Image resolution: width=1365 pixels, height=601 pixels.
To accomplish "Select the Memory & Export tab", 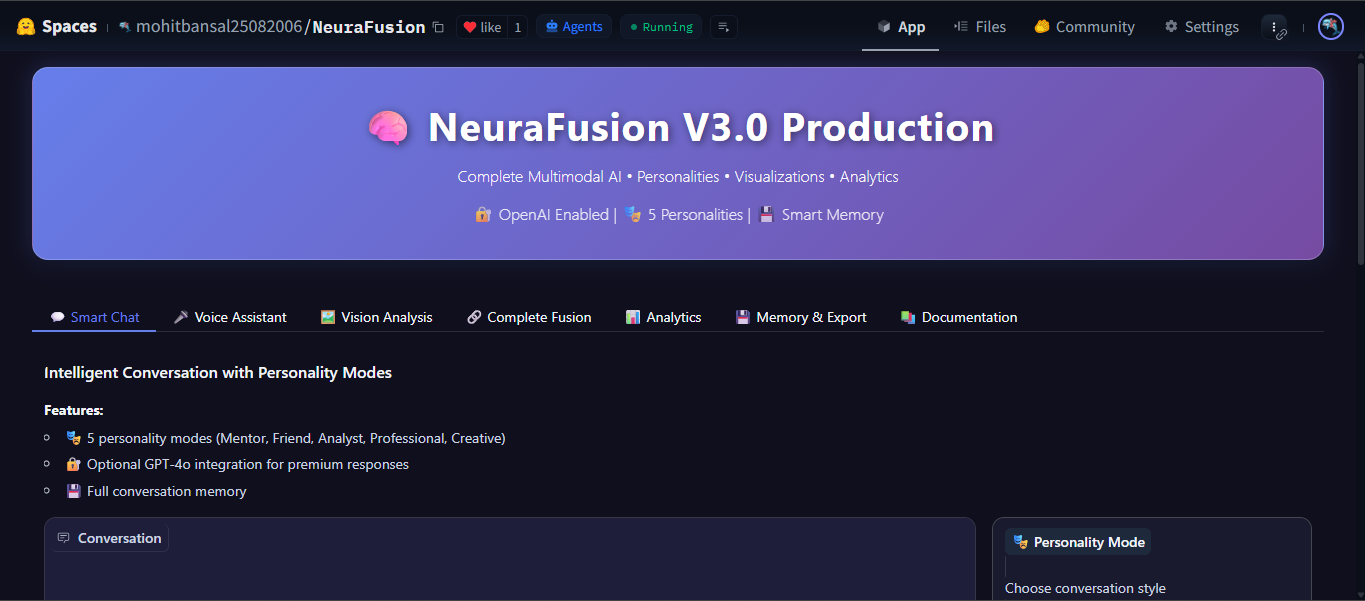I will click(801, 317).
